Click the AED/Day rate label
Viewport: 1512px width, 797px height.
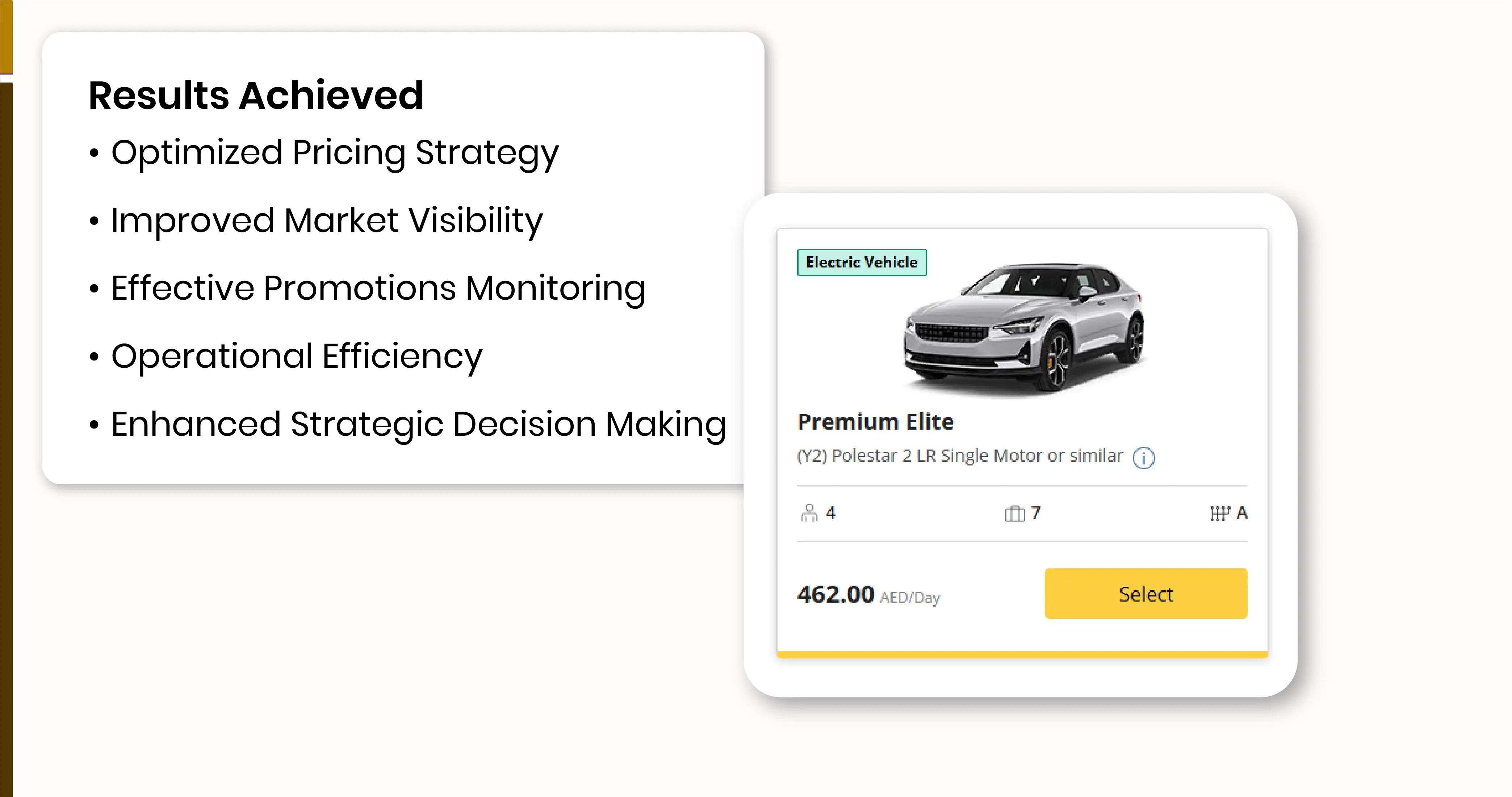910,598
